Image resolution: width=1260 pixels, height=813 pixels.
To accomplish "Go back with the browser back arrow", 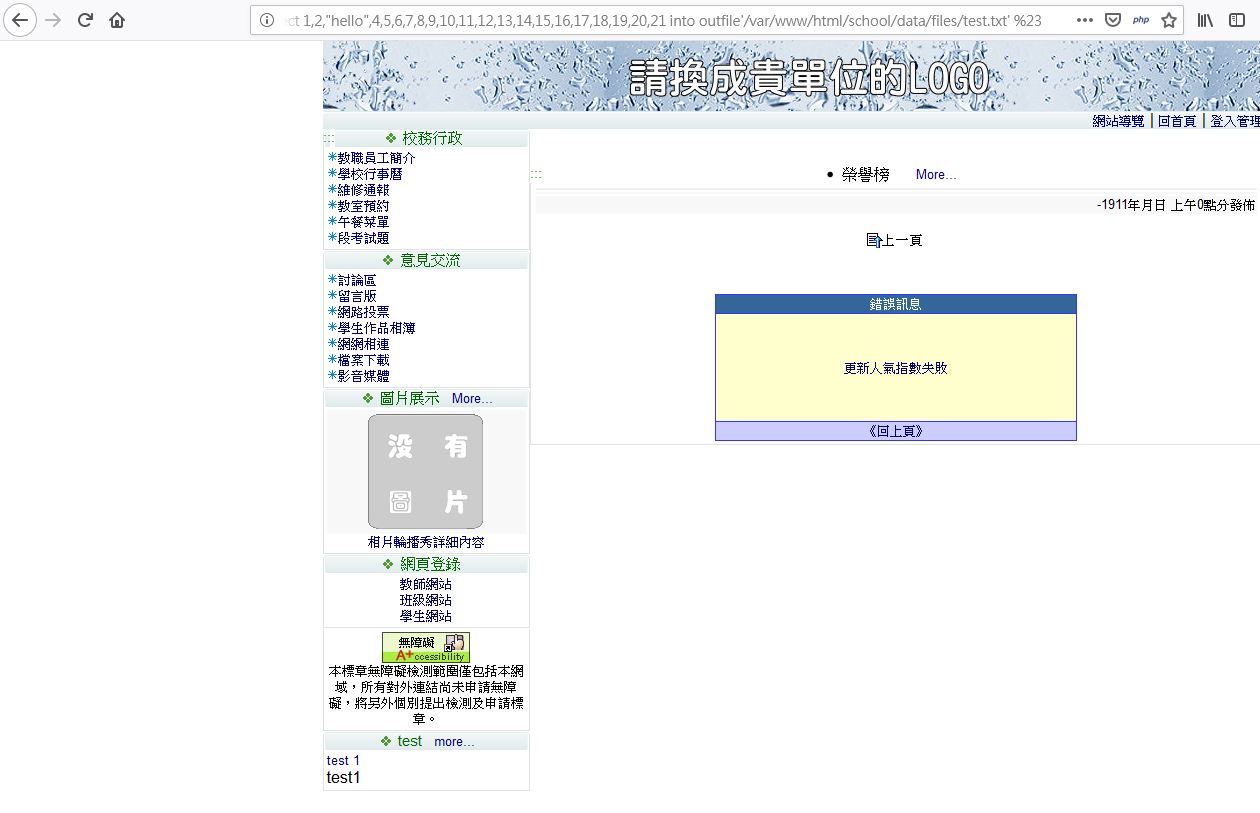I will 20,20.
